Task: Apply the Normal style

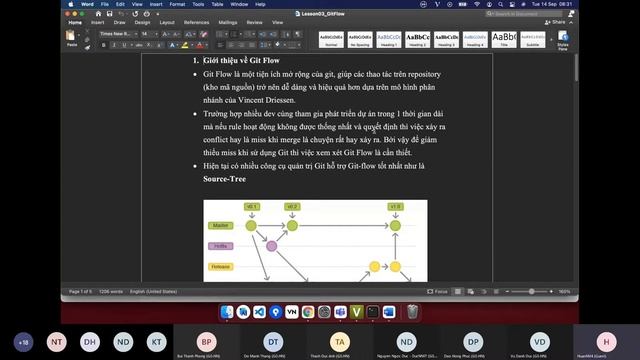Action: tap(331, 40)
